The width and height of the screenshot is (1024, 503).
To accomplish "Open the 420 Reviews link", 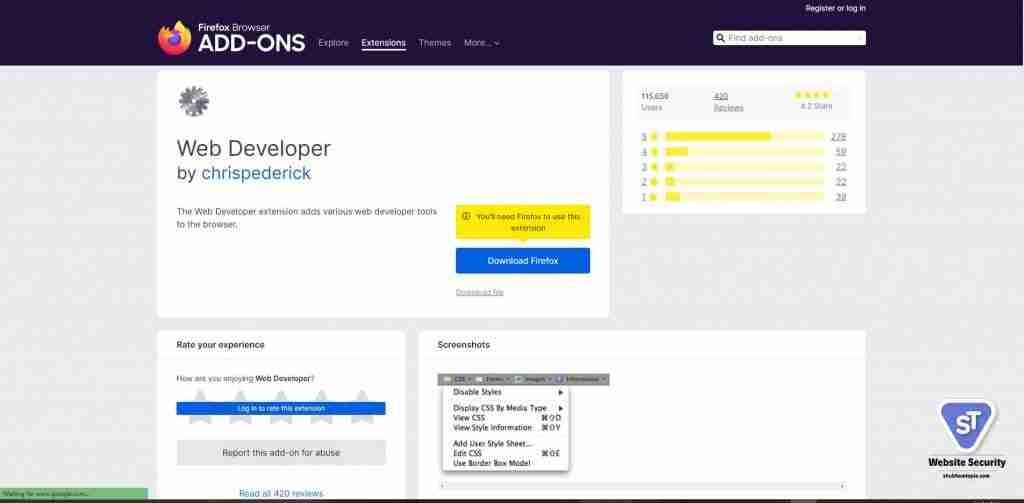I will coord(728,102).
